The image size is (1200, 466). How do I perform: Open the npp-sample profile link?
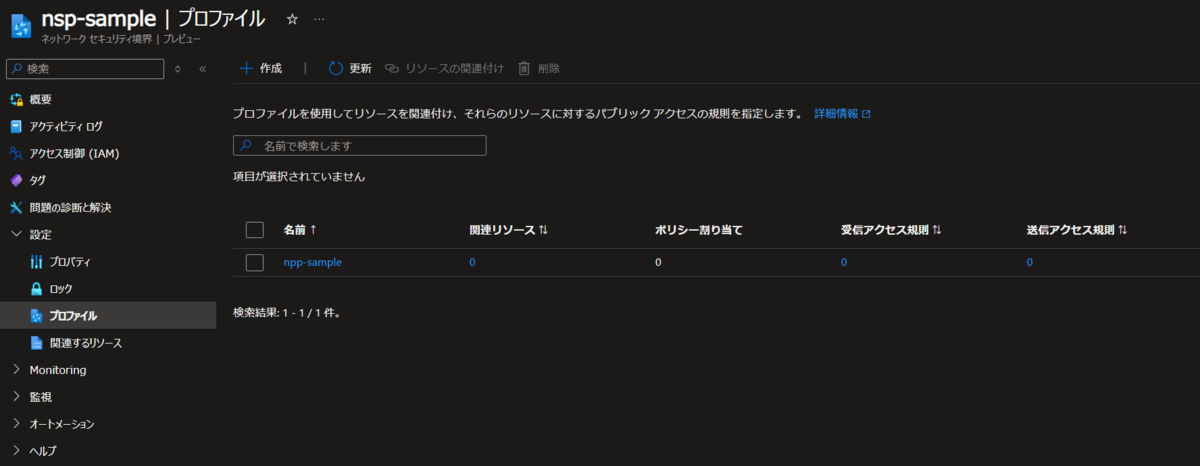(313, 262)
